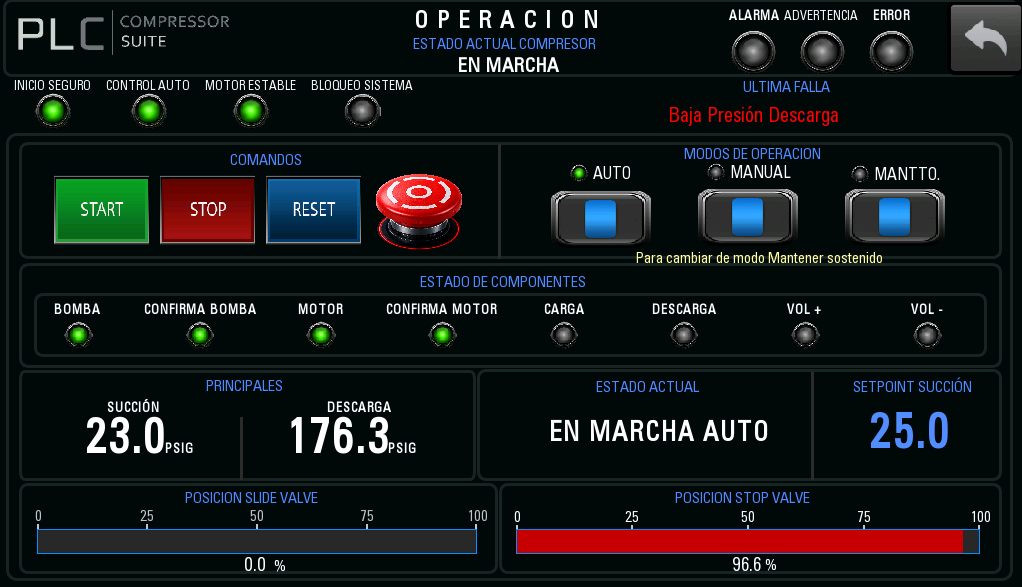
Task: Click the POSICION STOP VALVE heading
Action: pyautogui.click(x=742, y=498)
